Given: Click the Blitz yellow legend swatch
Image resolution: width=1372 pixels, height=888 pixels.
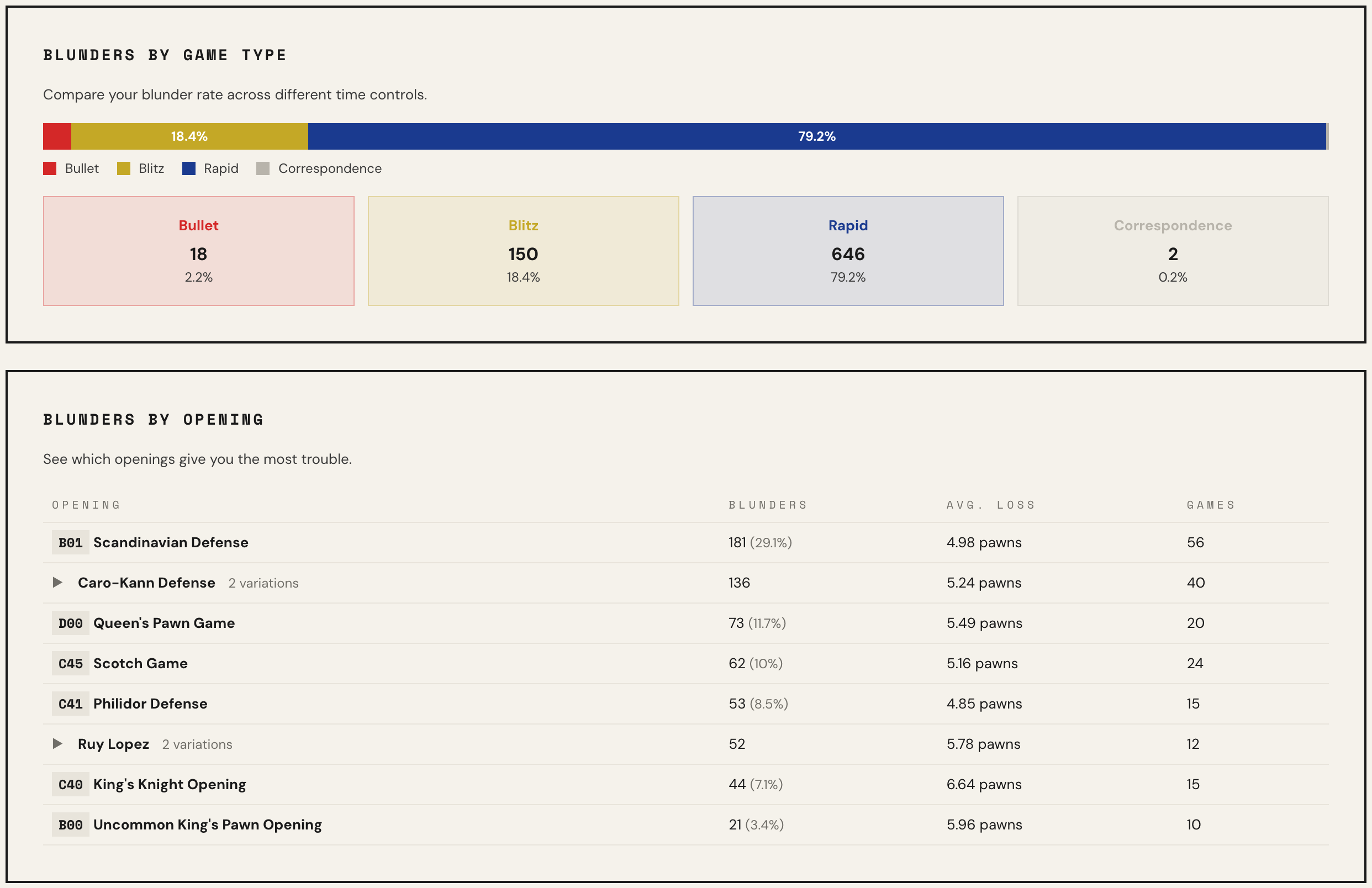Looking at the screenshot, I should coord(123,168).
